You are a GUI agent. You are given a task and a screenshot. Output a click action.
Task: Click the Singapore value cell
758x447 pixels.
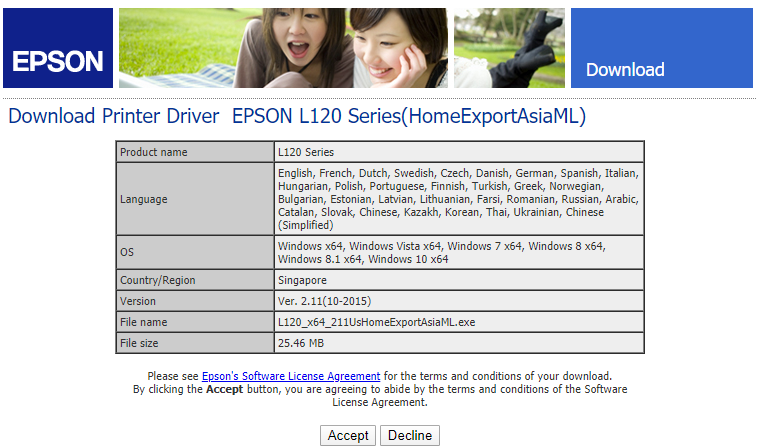tap(459, 280)
